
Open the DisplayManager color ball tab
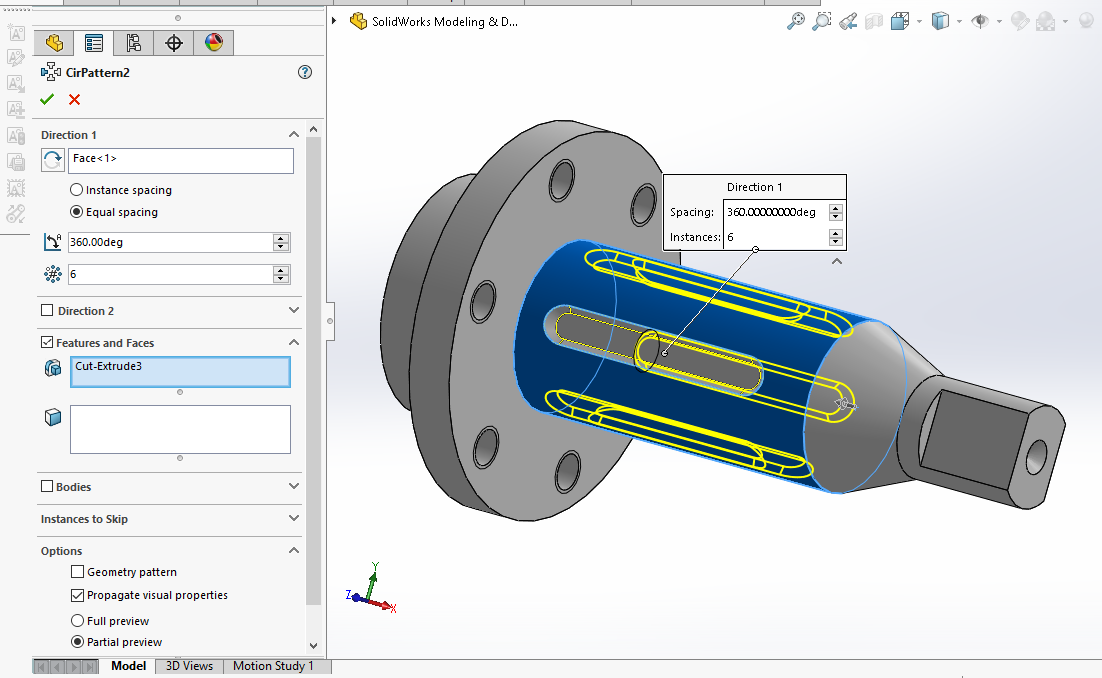[x=214, y=42]
